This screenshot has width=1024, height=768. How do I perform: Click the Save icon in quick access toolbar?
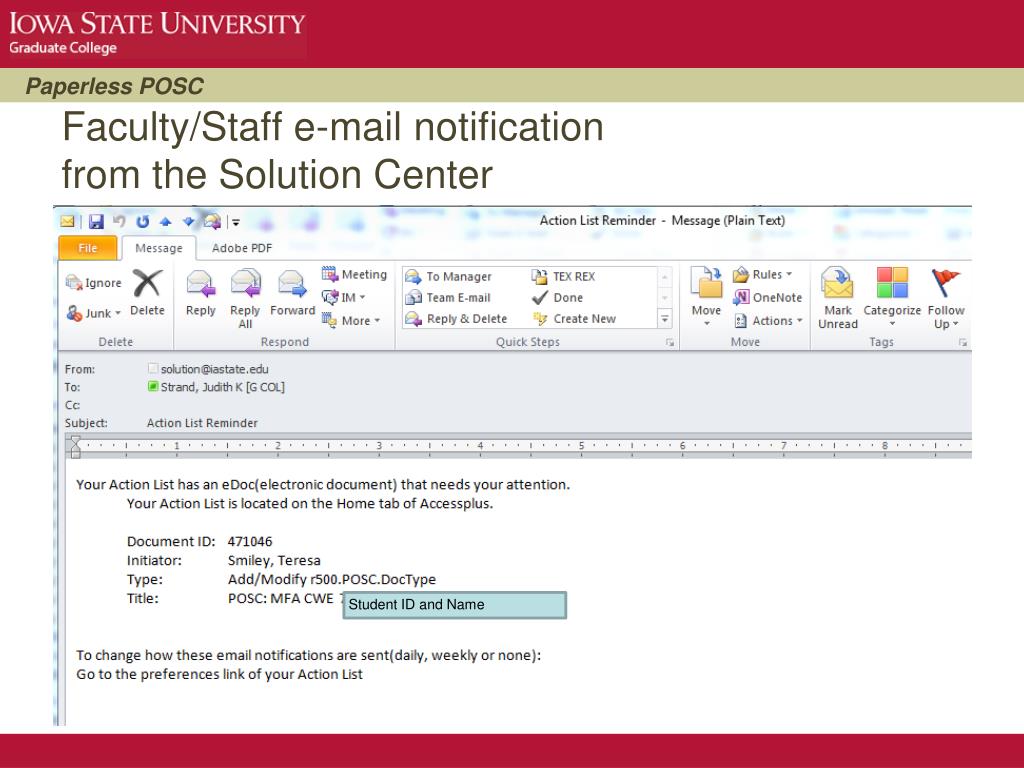96,222
